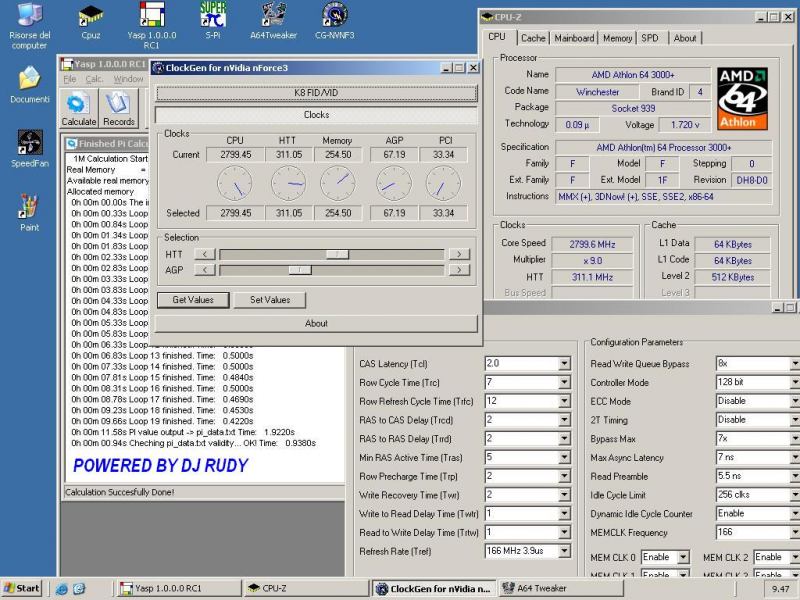Click the K8 FID/VID button
The image size is (800, 600).
click(316, 93)
